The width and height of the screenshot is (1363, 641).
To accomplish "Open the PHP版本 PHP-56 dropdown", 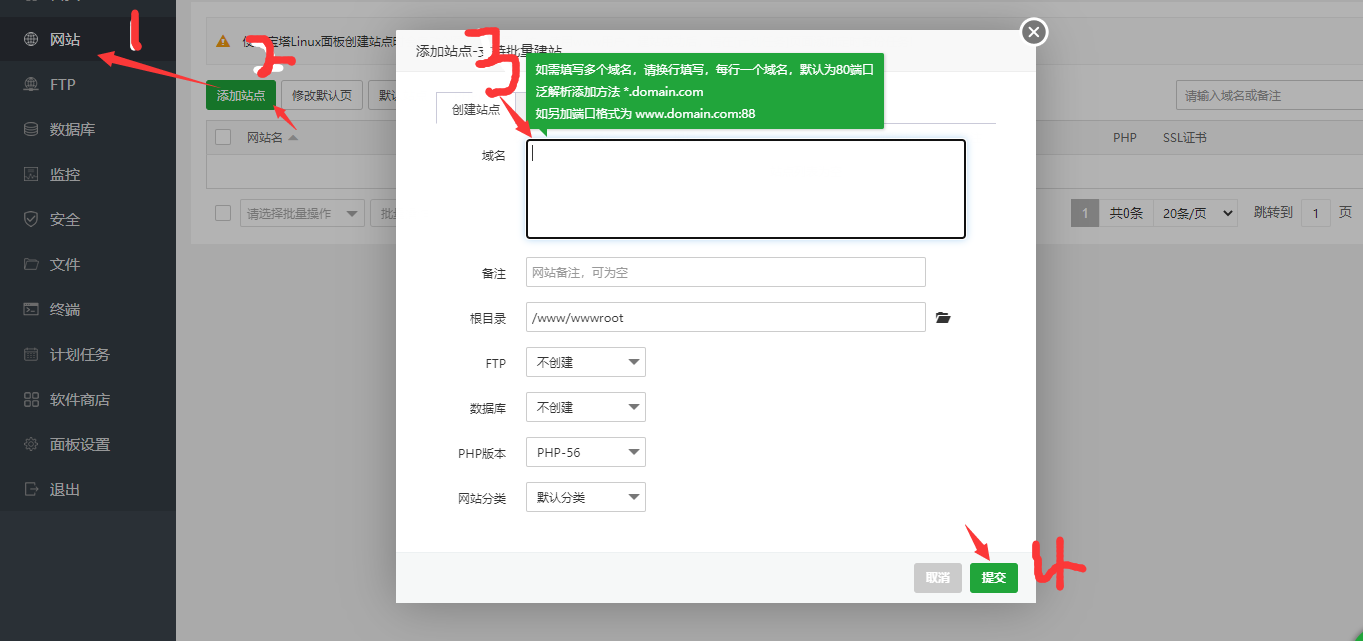I will pos(586,452).
